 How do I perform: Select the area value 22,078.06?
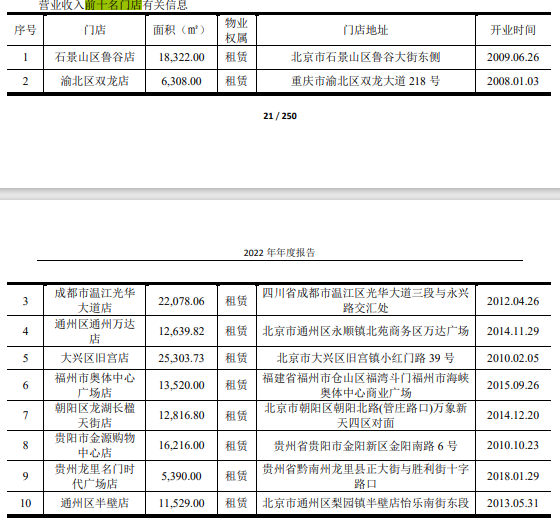click(x=181, y=301)
